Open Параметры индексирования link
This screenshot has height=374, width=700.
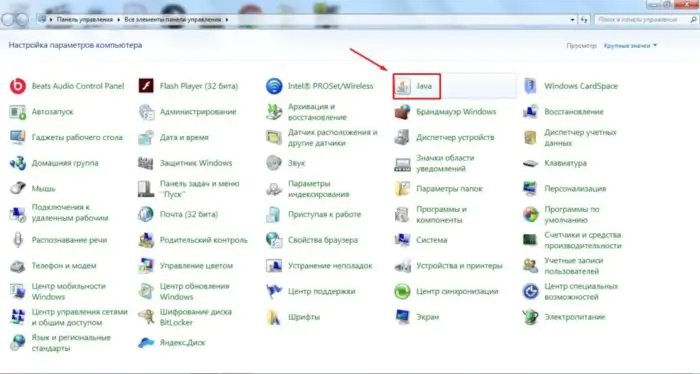(318, 189)
